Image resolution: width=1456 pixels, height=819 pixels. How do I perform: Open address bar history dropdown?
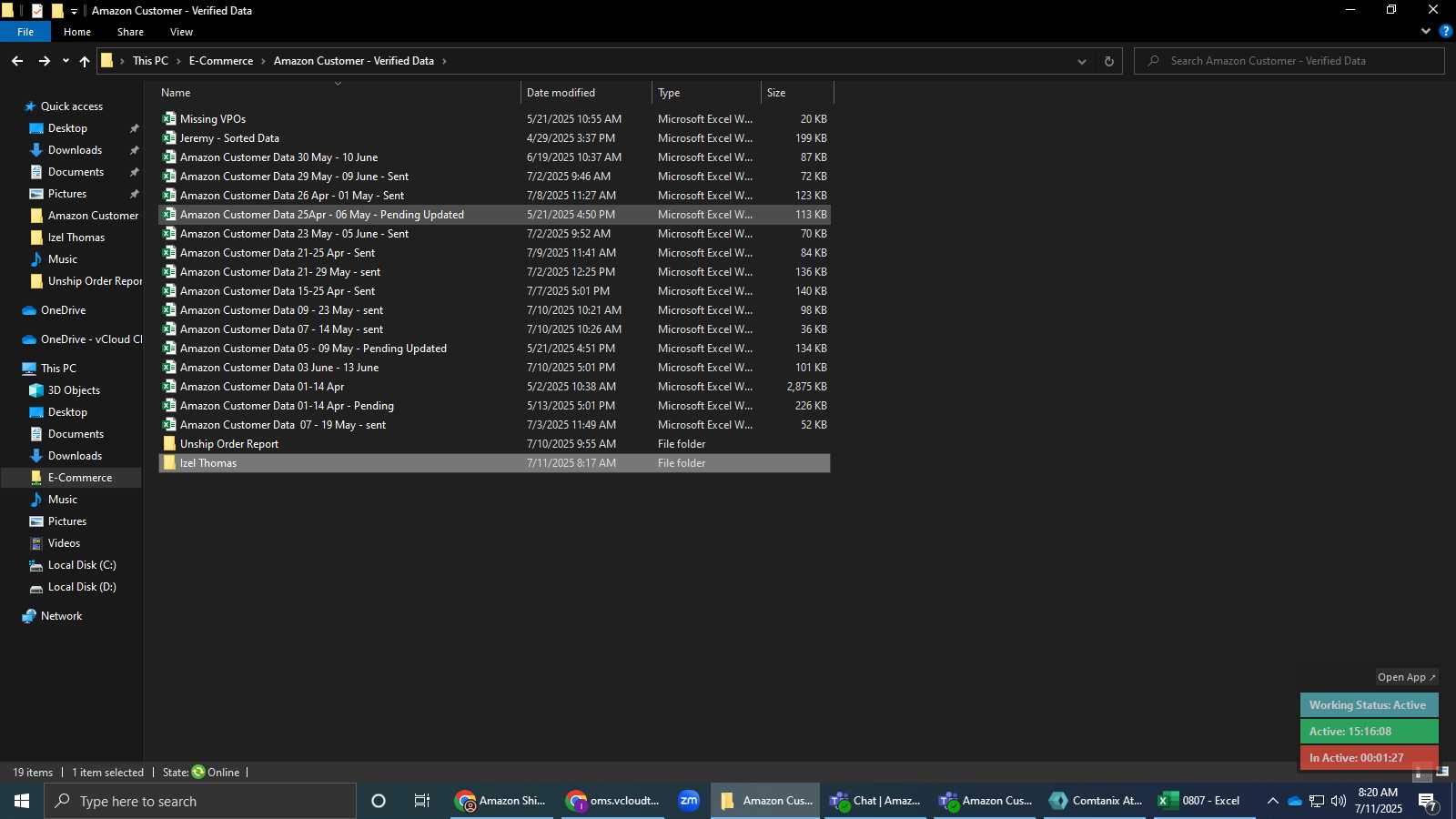coord(1082,61)
